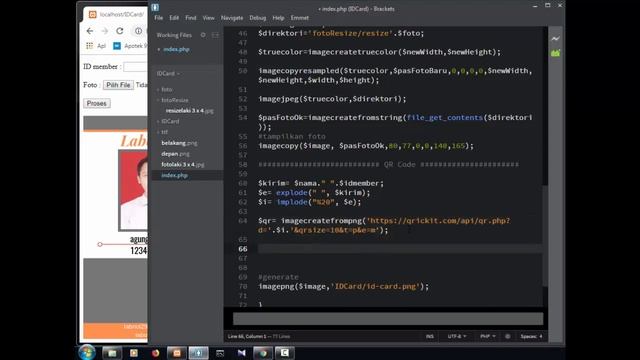640x360 pixels.
Task: Reload the localhost page in the browser
Action: (x=120, y=31)
